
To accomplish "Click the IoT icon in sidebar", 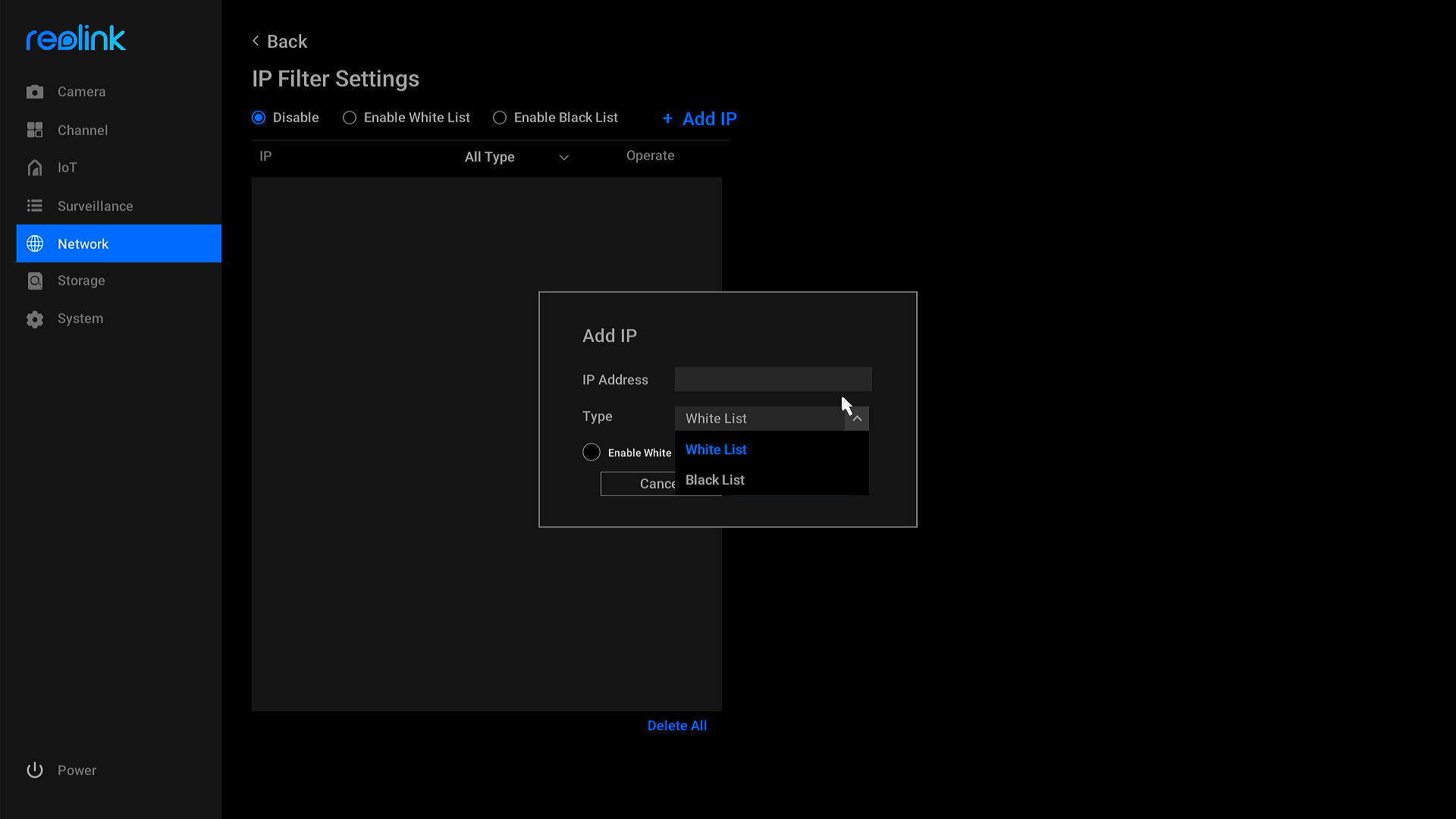I will (34, 167).
